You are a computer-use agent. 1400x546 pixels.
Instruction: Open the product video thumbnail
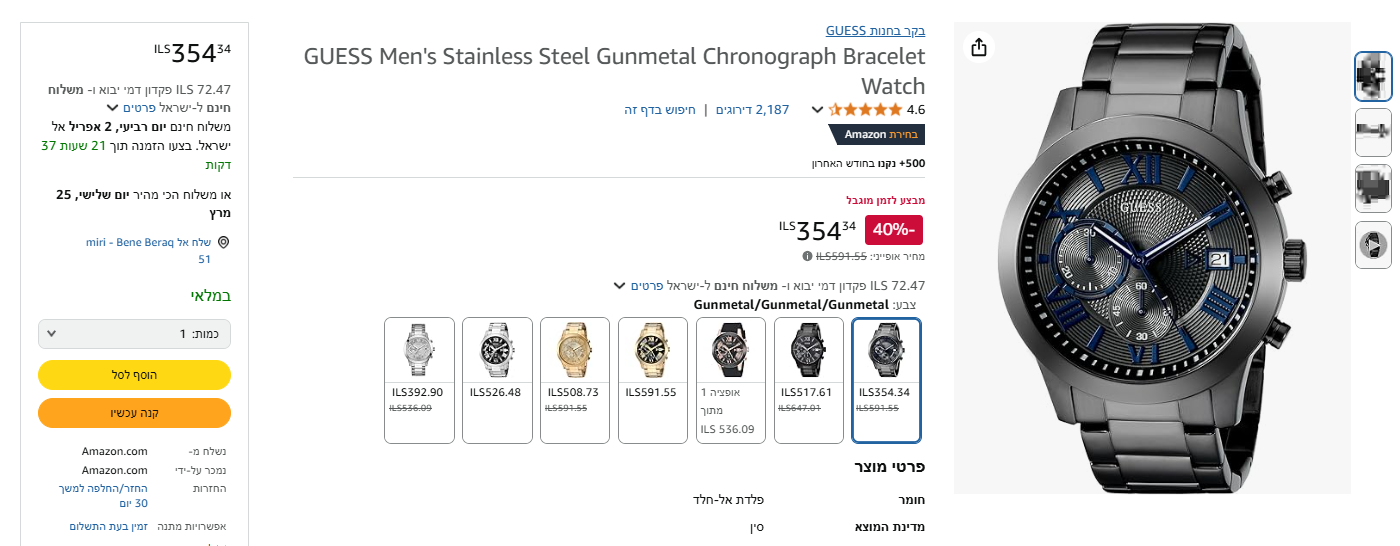coord(1373,245)
